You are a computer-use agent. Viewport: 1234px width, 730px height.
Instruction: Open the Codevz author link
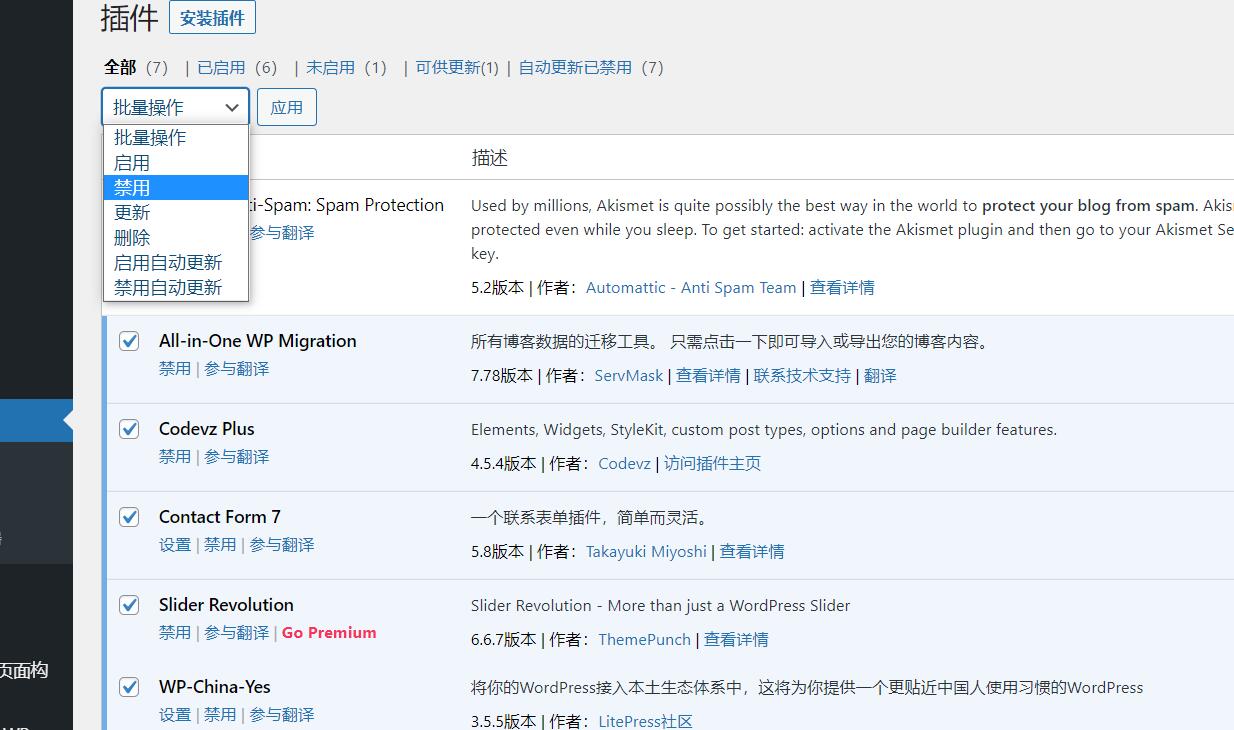pyautogui.click(x=624, y=464)
